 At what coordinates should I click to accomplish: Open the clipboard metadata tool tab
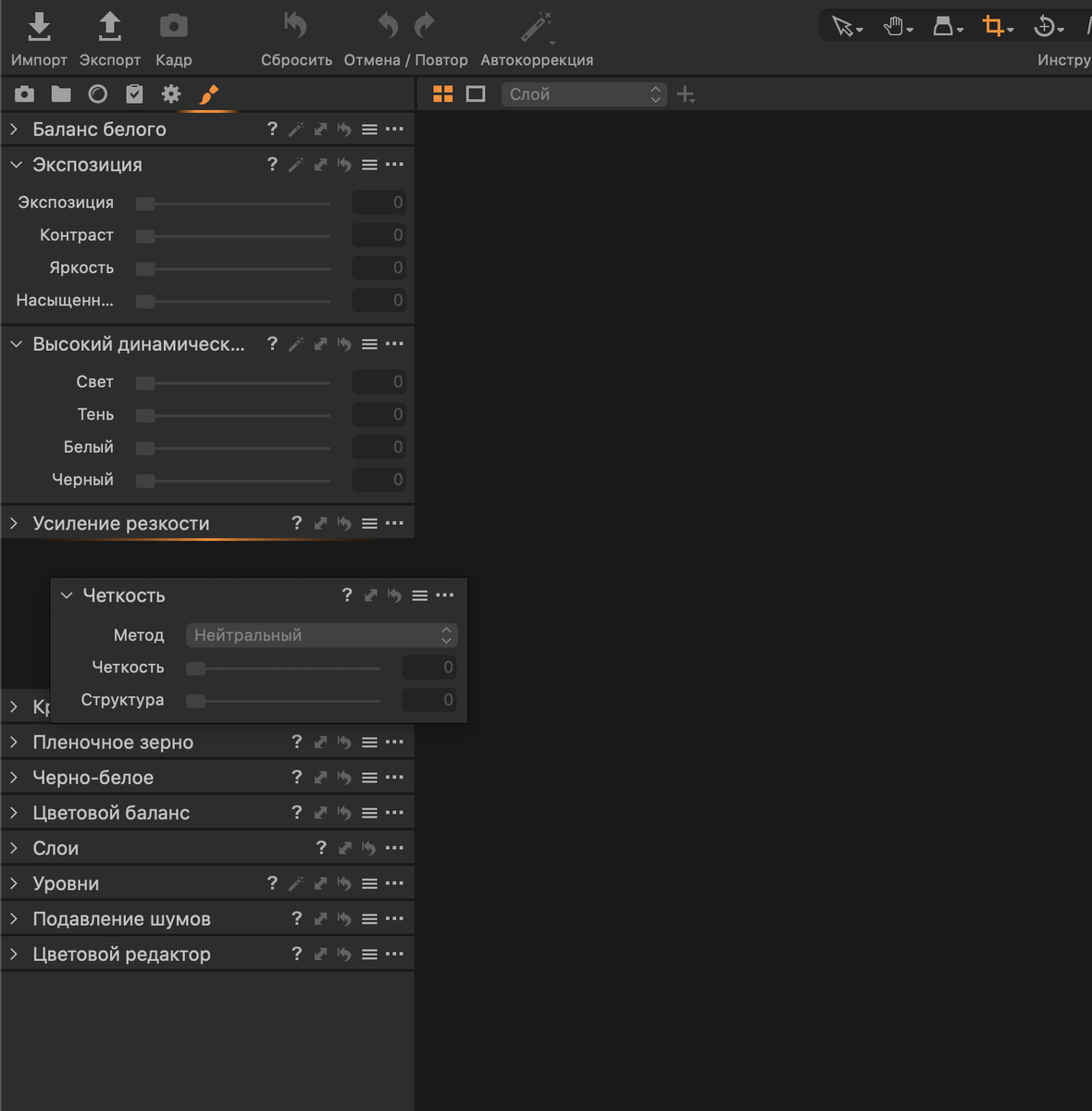[135, 94]
